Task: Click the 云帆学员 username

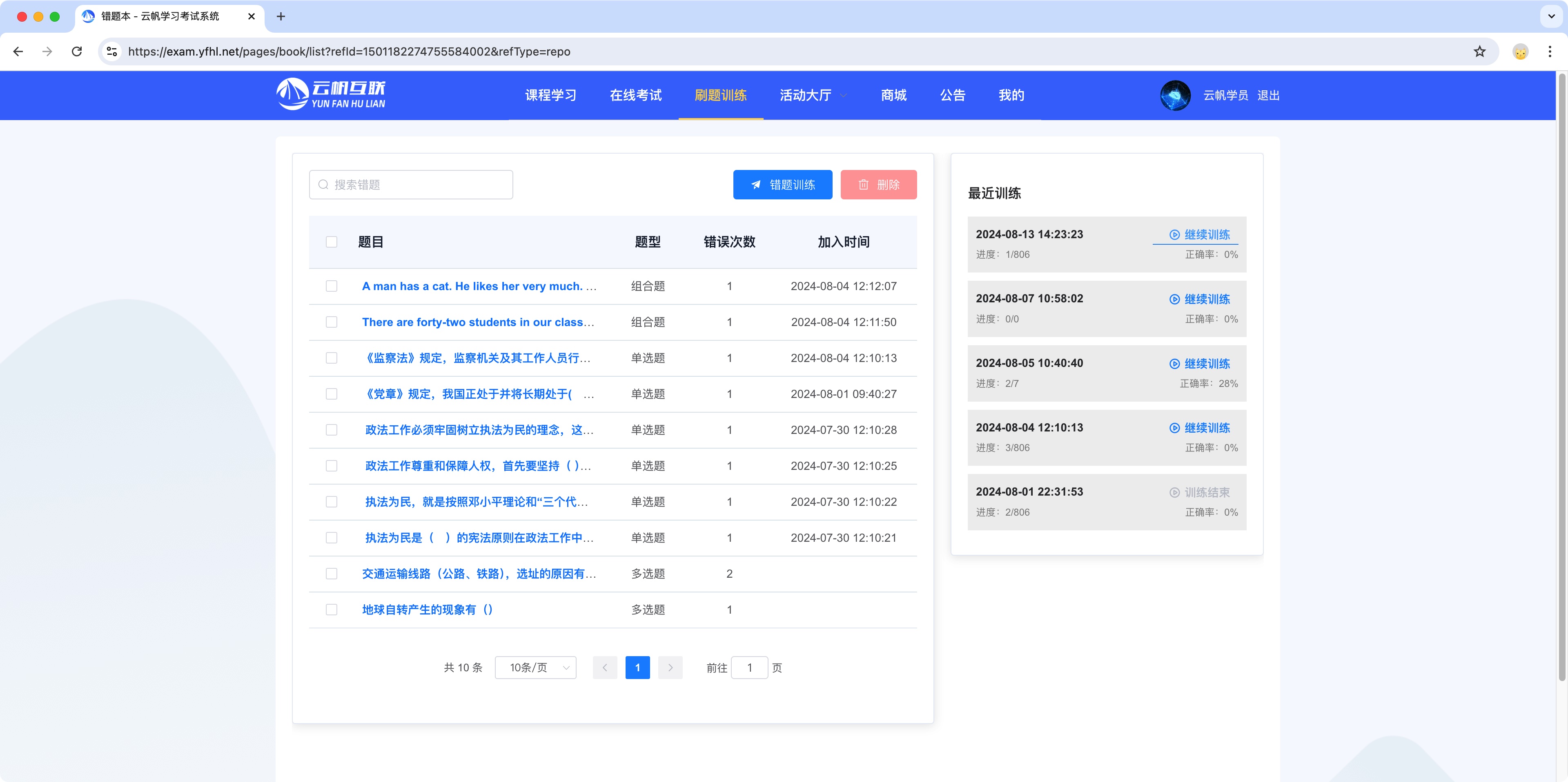Action: 1225,96
